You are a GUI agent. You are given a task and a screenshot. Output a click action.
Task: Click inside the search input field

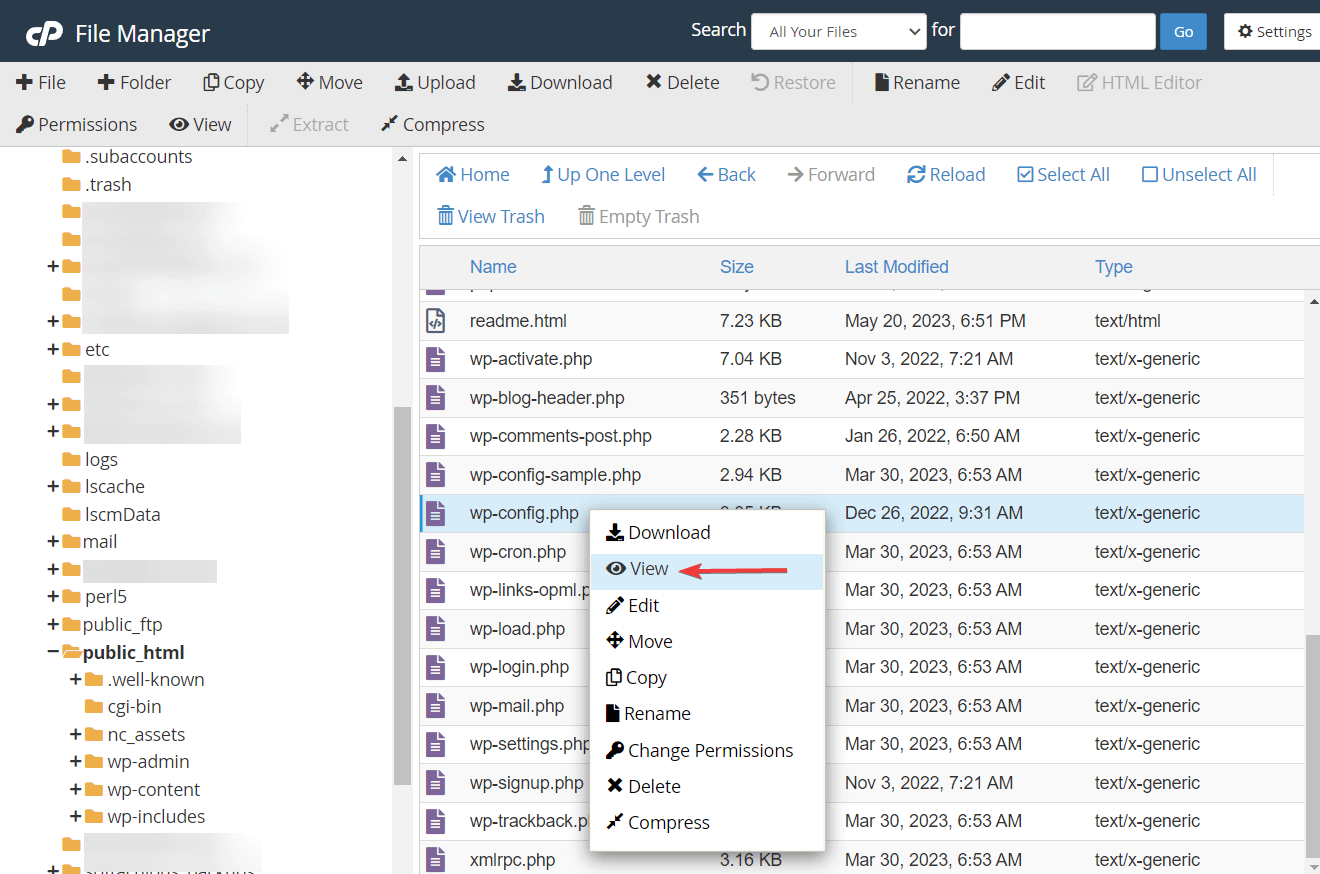tap(1057, 31)
